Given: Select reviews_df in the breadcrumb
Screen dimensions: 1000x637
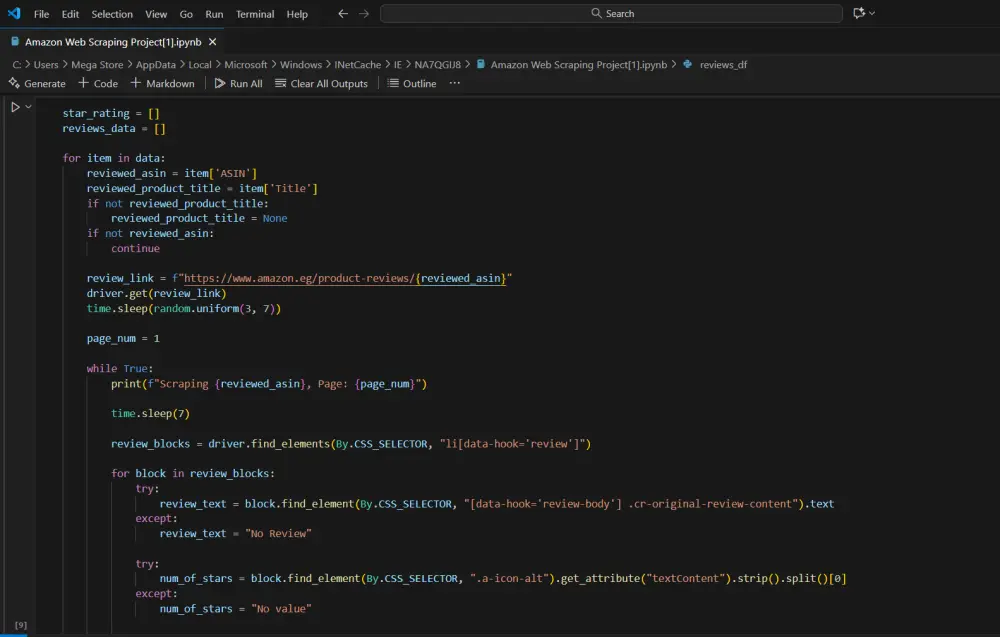Looking at the screenshot, I should [x=723, y=64].
